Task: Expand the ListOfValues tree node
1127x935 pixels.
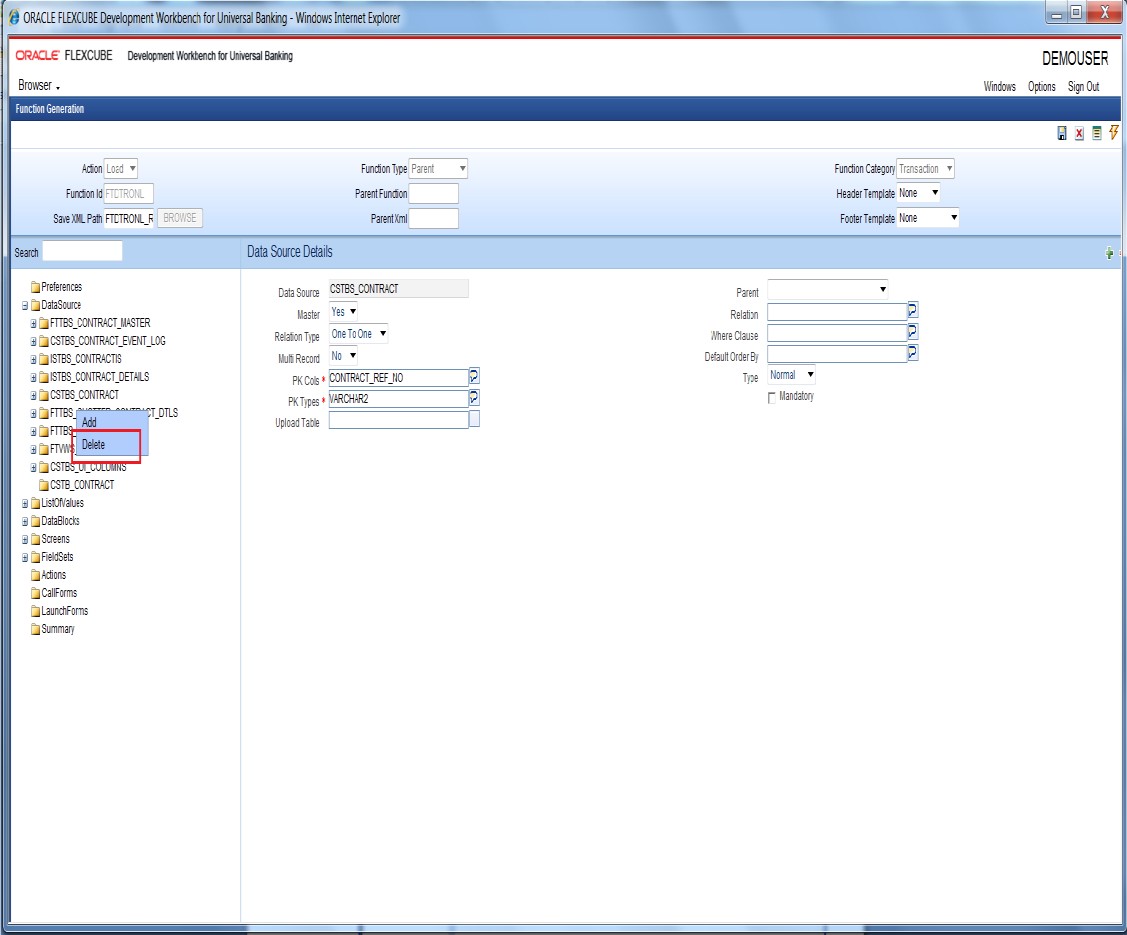Action: tap(25, 503)
